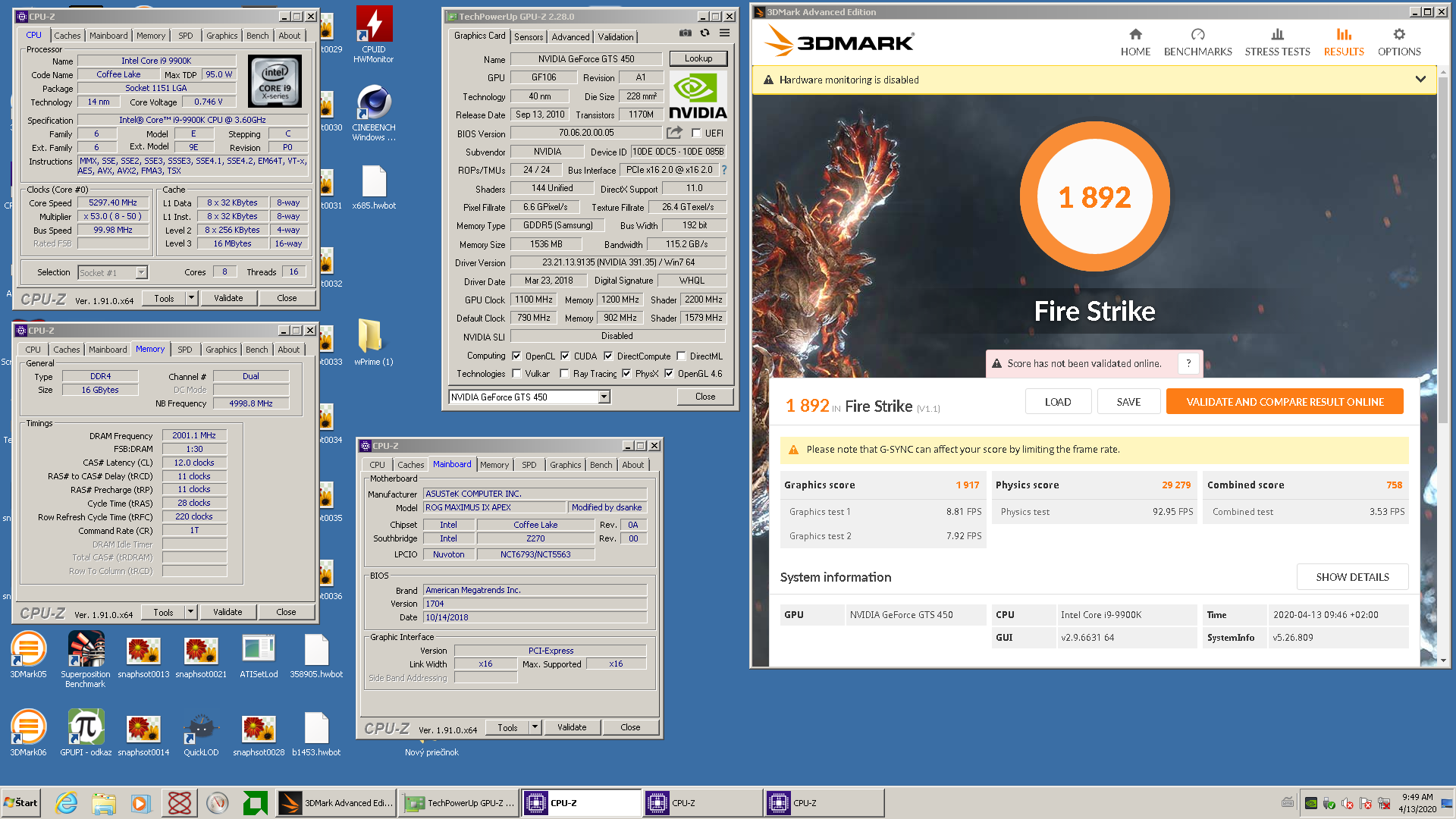Open the Validation tab in GPU-Z
Viewport: 1456px width, 819px height.
pyautogui.click(x=616, y=36)
